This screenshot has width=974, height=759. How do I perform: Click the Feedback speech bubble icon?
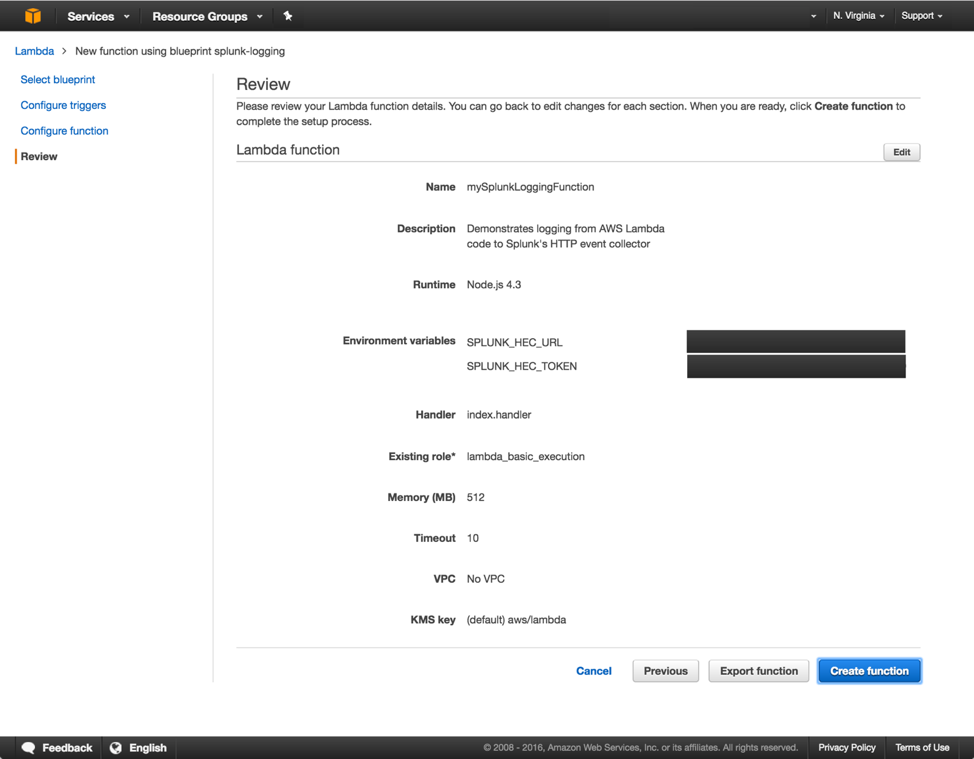pos(28,747)
